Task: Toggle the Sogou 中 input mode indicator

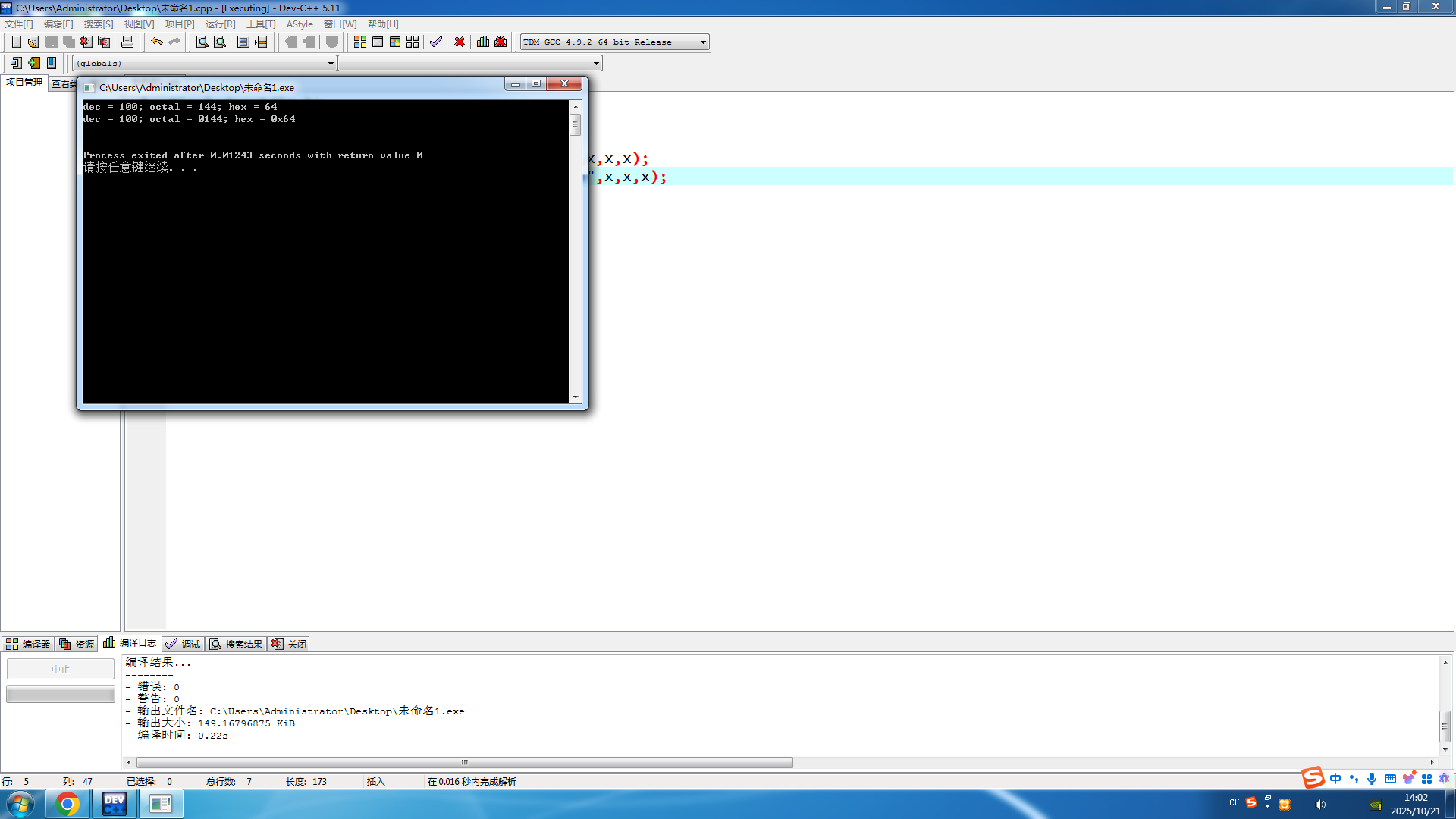Action: coord(1335,779)
